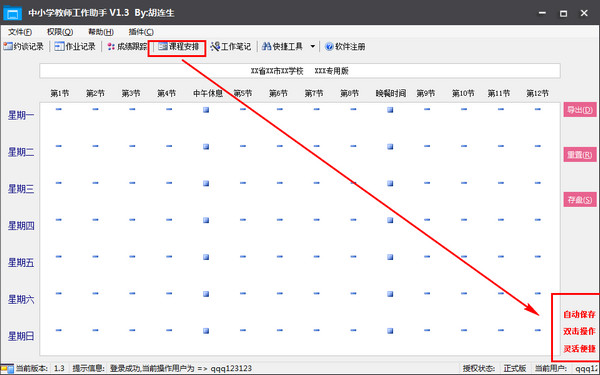Viewport: 600px width, 375px height.
Task: Select 星期二 中午休息 square icon
Action: pos(206,147)
